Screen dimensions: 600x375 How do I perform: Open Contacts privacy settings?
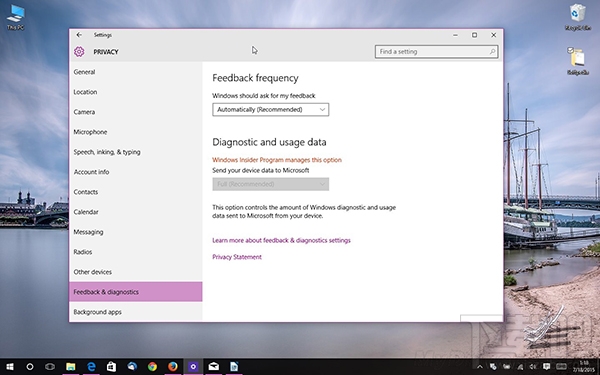(135, 192)
